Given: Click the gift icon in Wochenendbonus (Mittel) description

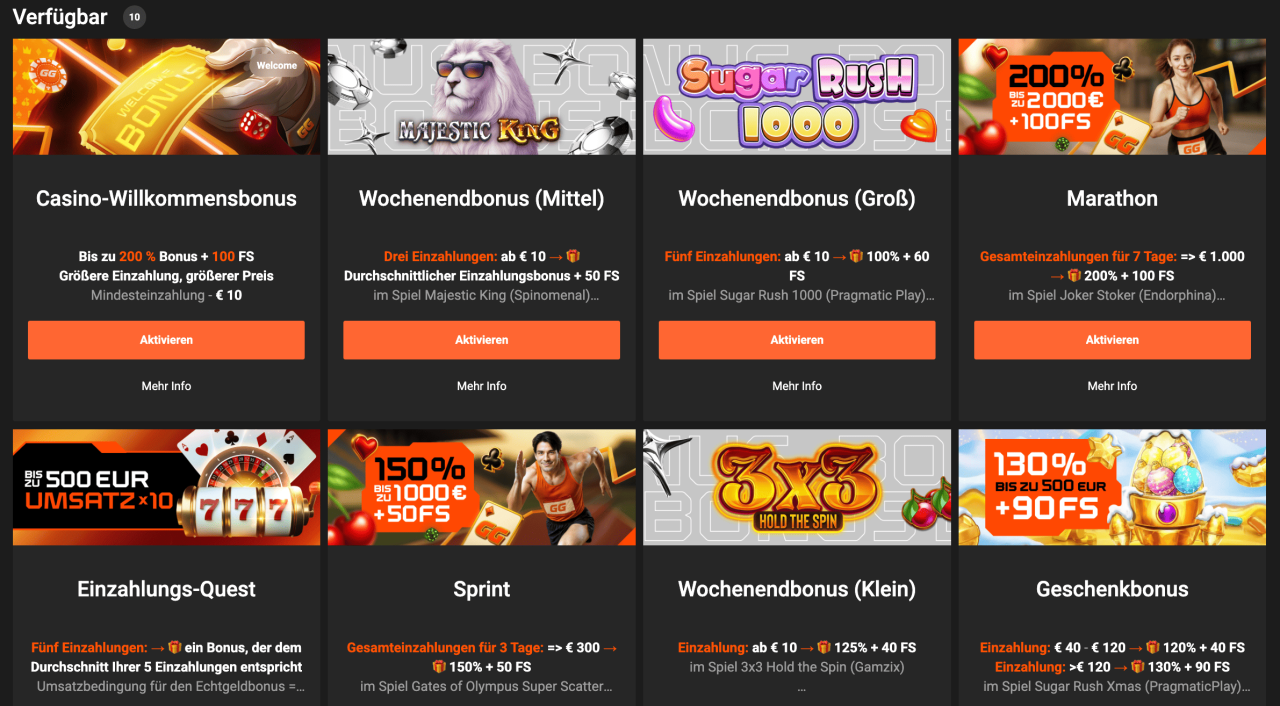Looking at the screenshot, I should (573, 257).
